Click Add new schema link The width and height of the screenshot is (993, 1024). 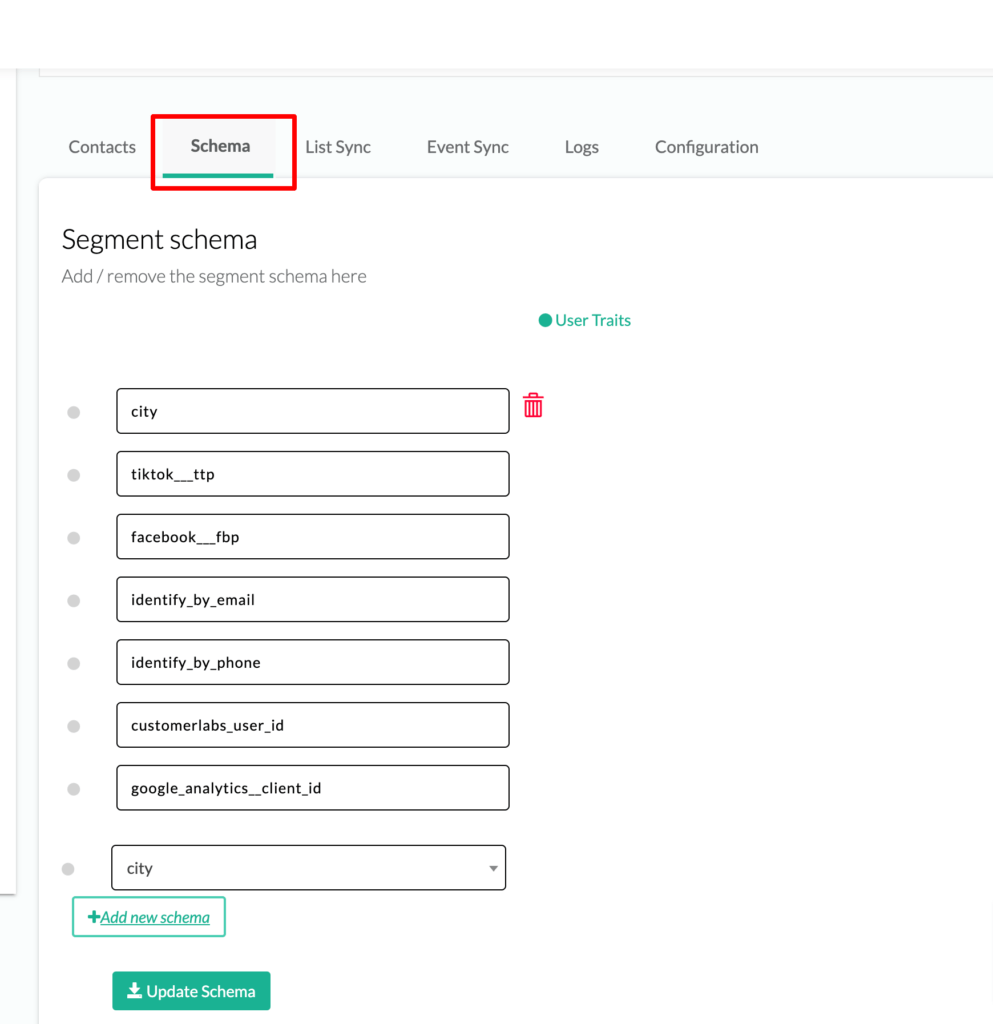click(149, 917)
